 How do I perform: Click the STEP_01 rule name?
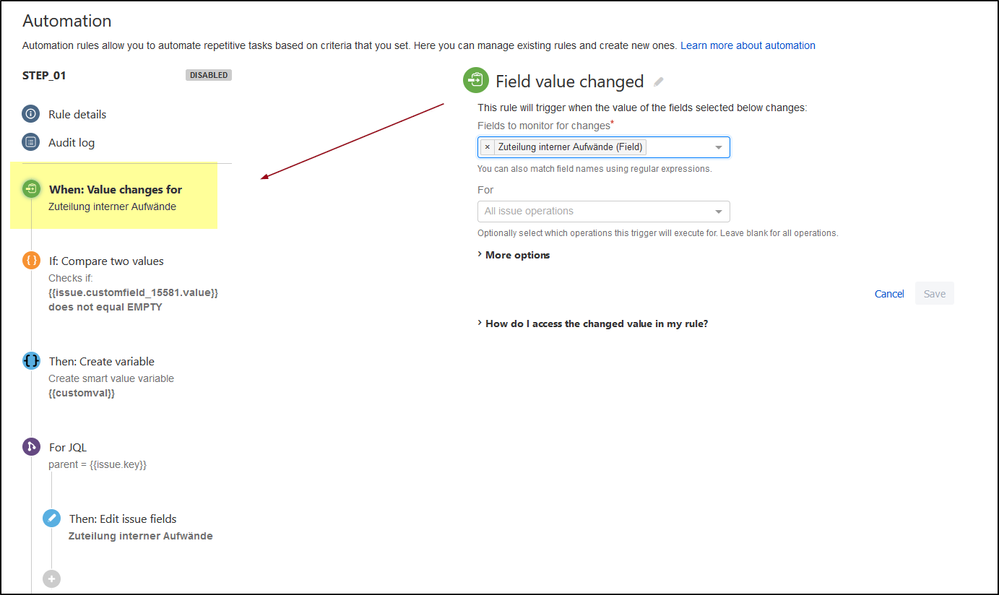click(x=44, y=75)
